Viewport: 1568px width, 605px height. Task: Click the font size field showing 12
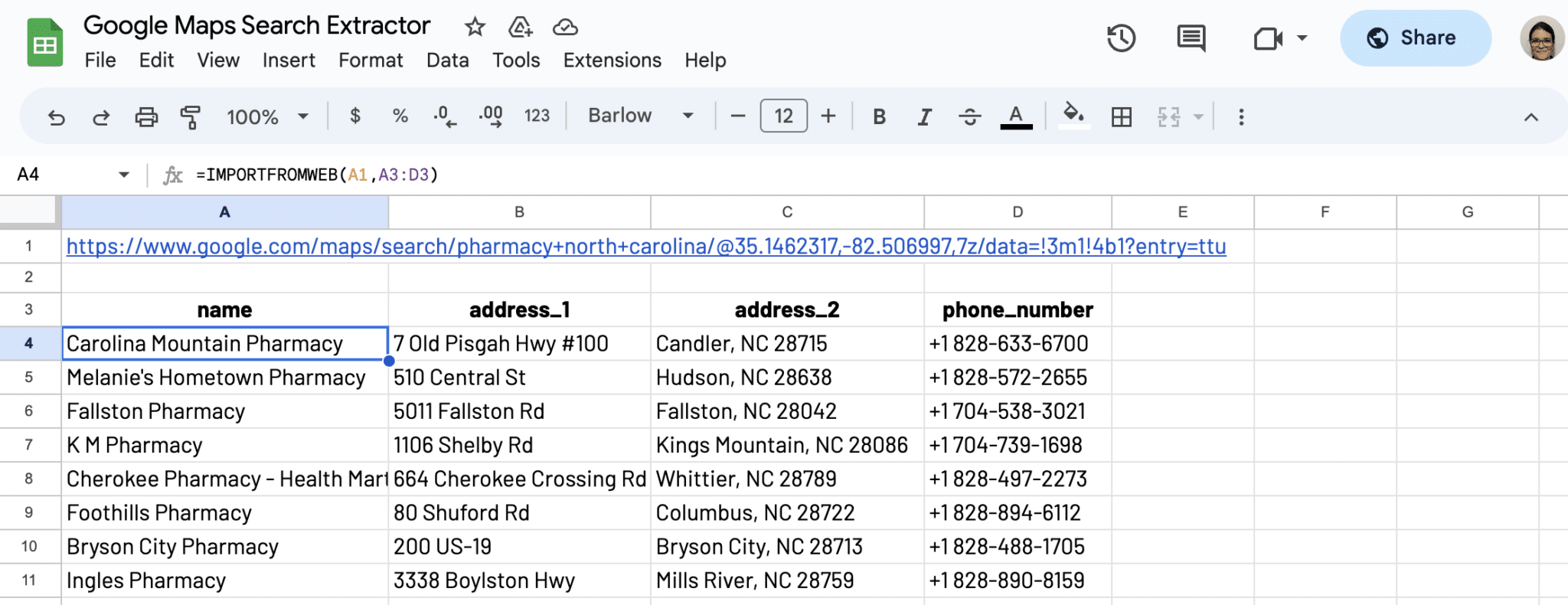[783, 116]
